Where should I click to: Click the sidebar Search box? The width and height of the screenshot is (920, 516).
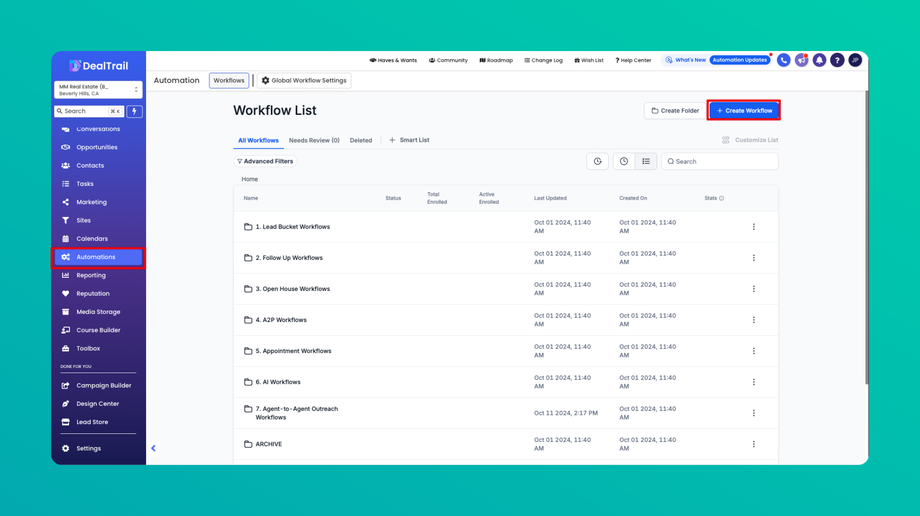coord(89,111)
